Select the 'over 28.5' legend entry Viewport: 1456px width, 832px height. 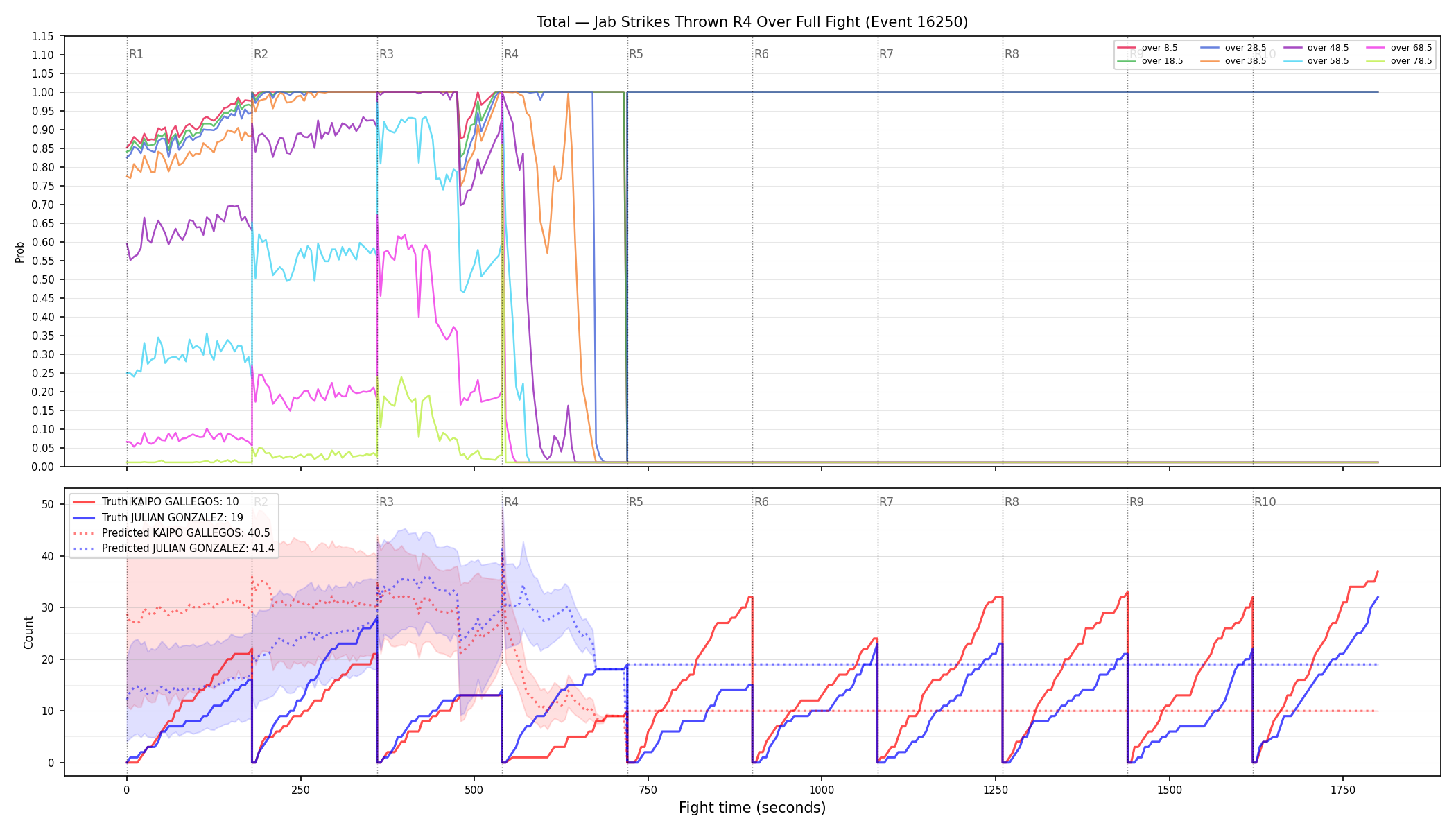pyautogui.click(x=1233, y=48)
